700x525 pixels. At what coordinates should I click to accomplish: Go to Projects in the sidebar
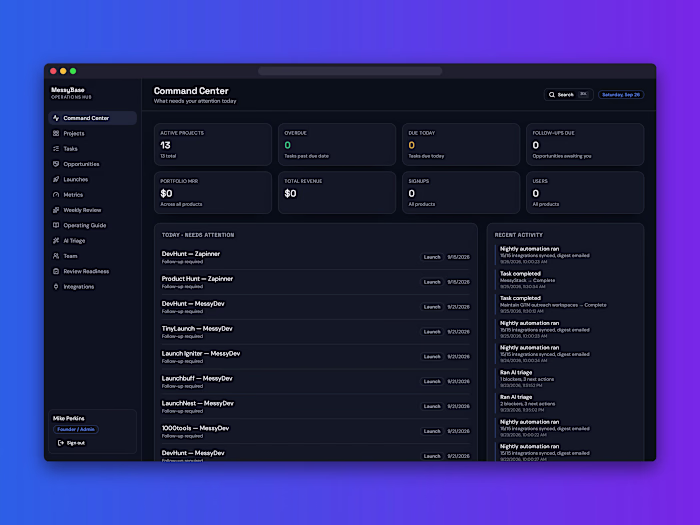click(x=74, y=133)
